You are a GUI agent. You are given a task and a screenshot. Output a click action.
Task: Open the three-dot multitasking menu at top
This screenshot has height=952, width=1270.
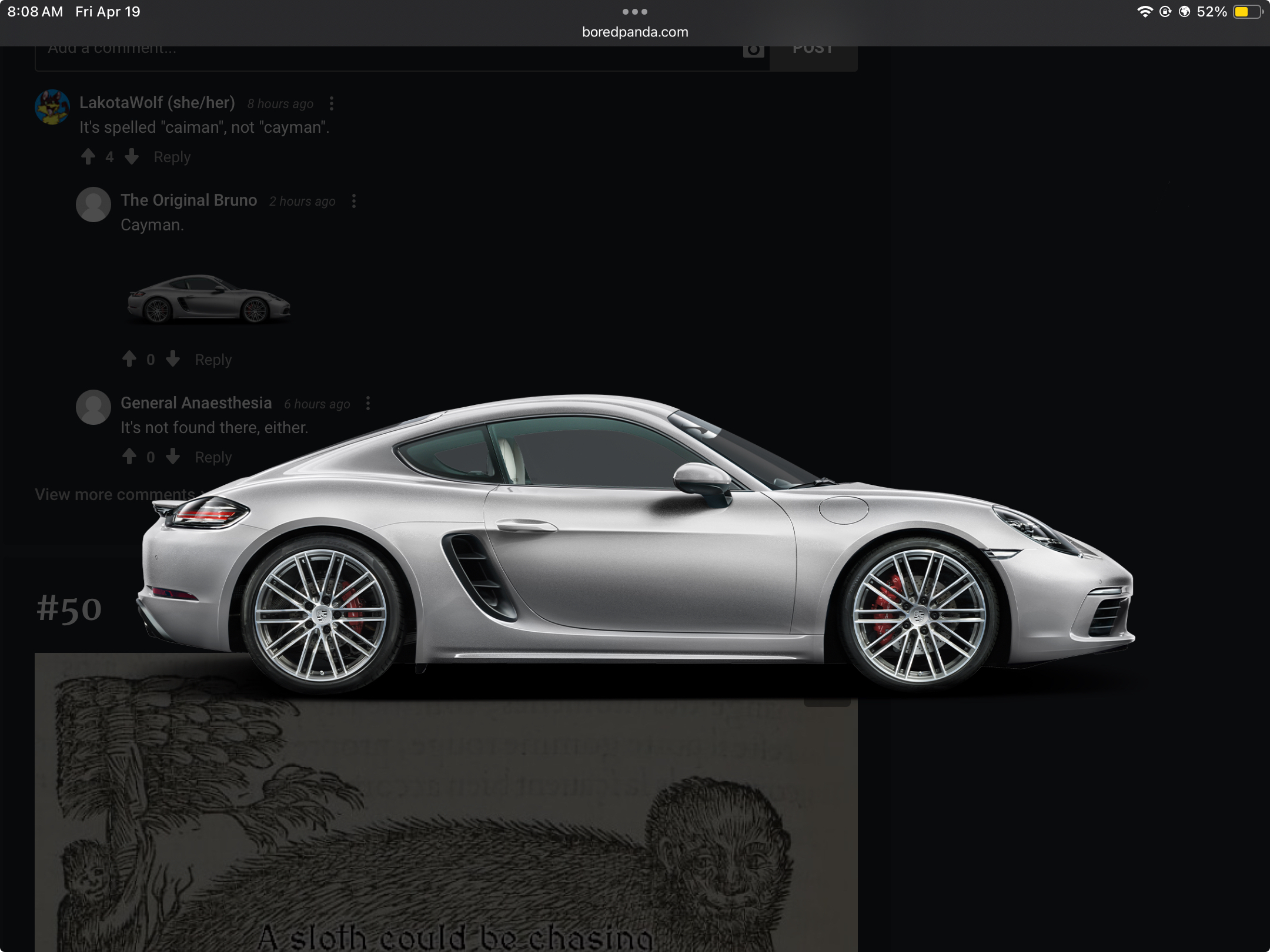tap(635, 12)
